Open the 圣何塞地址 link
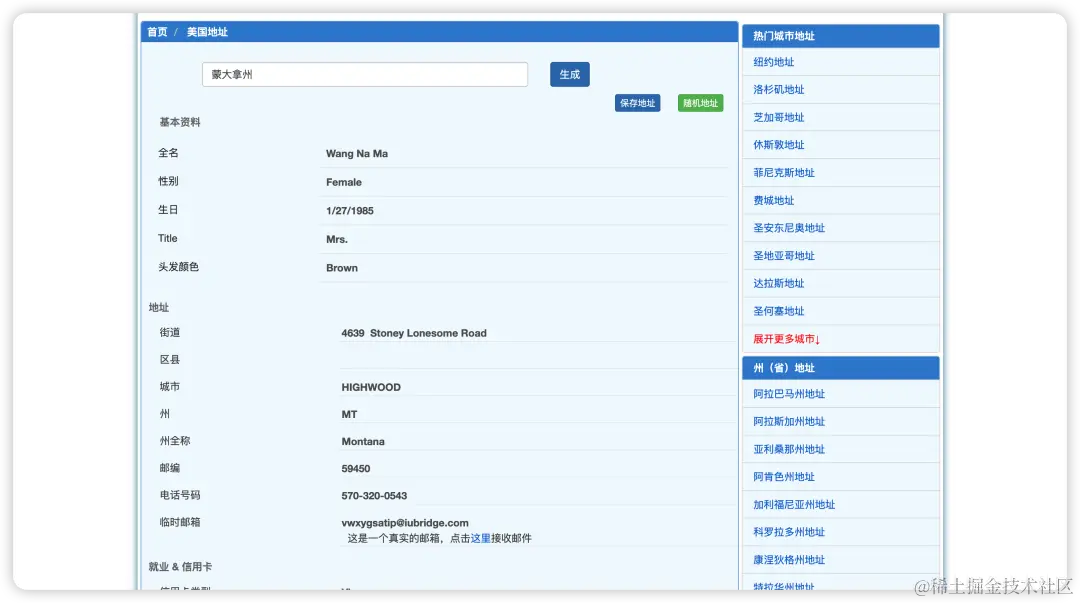The width and height of the screenshot is (1080, 603). (778, 311)
